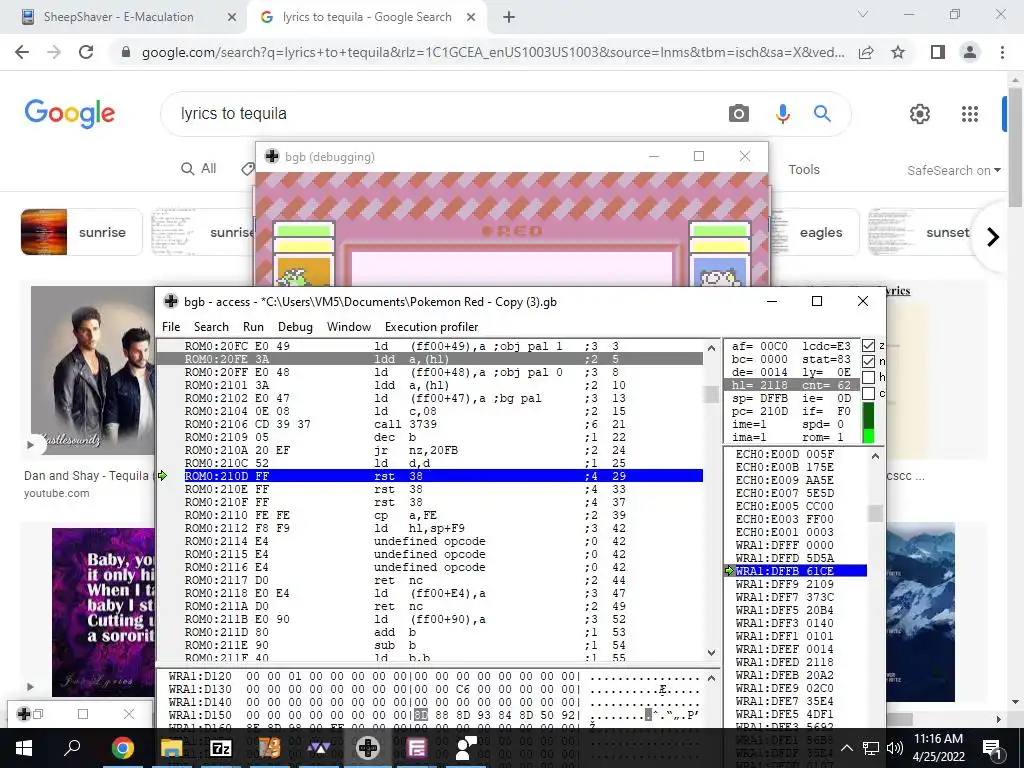Enable the c flag checkbox
The image size is (1024, 768).
click(868, 393)
